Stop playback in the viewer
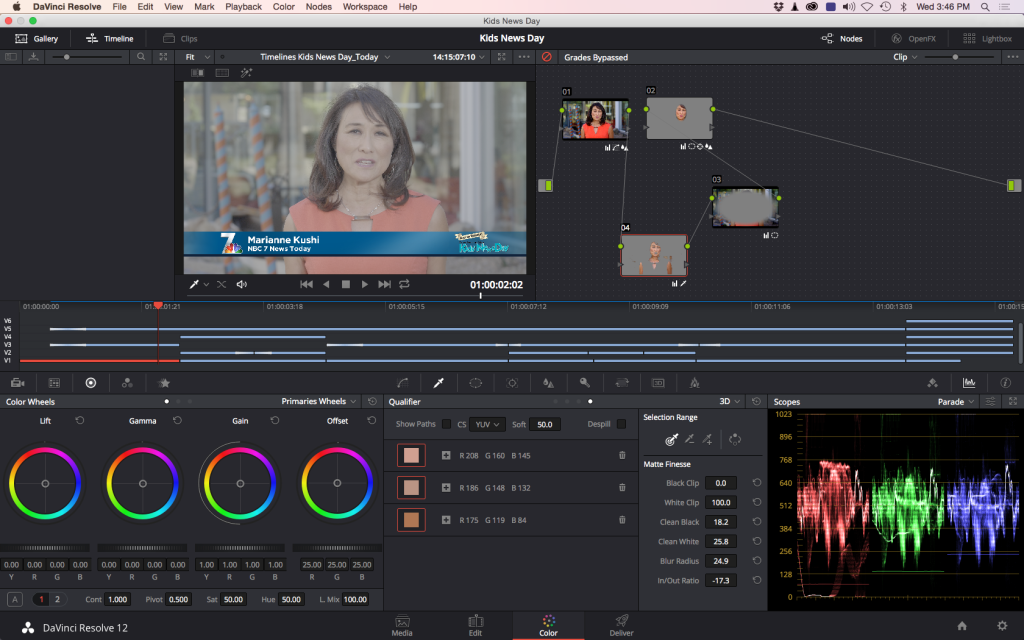Screen dimensions: 1024x640 pyautogui.click(x=346, y=284)
